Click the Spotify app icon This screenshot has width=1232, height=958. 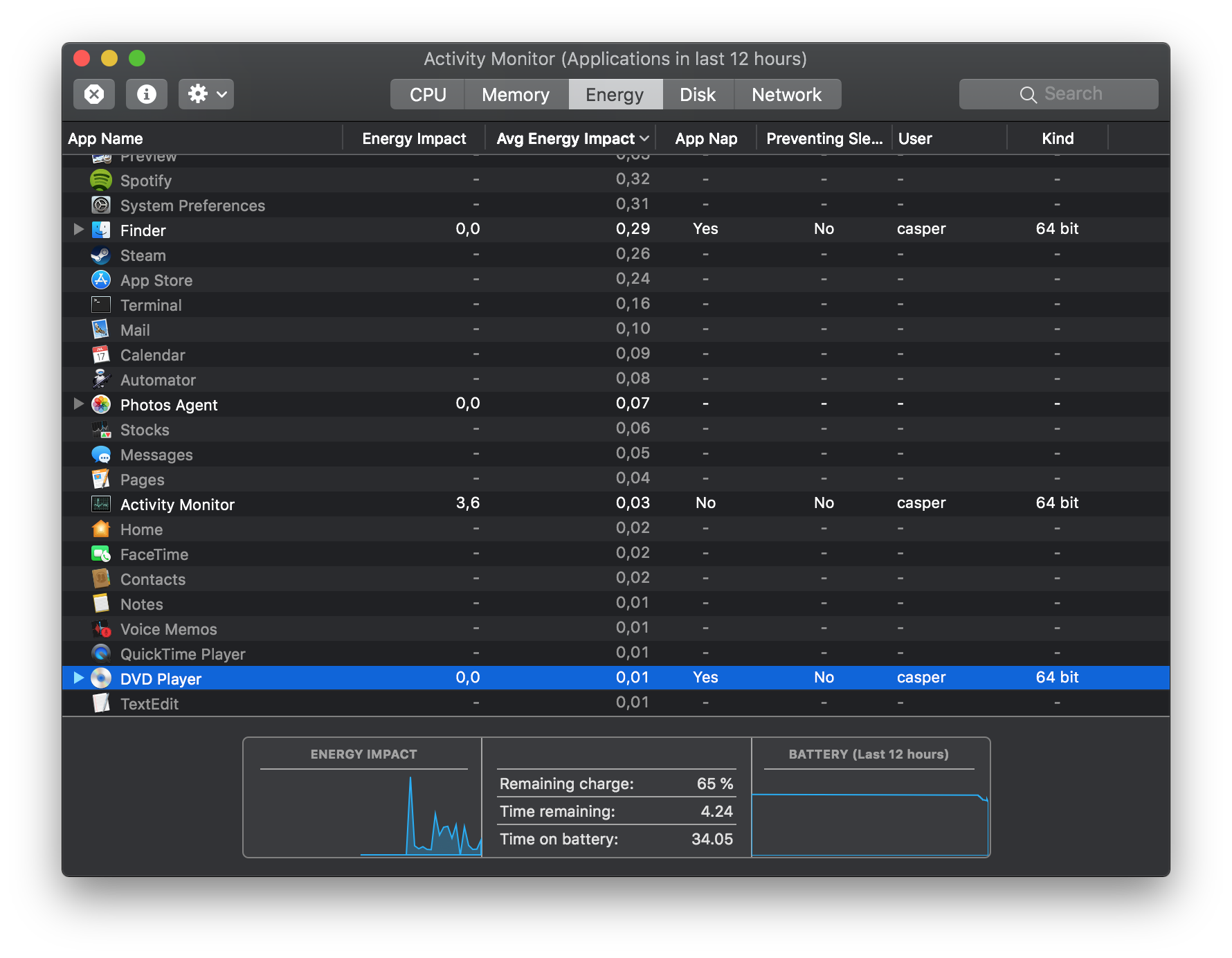click(101, 180)
